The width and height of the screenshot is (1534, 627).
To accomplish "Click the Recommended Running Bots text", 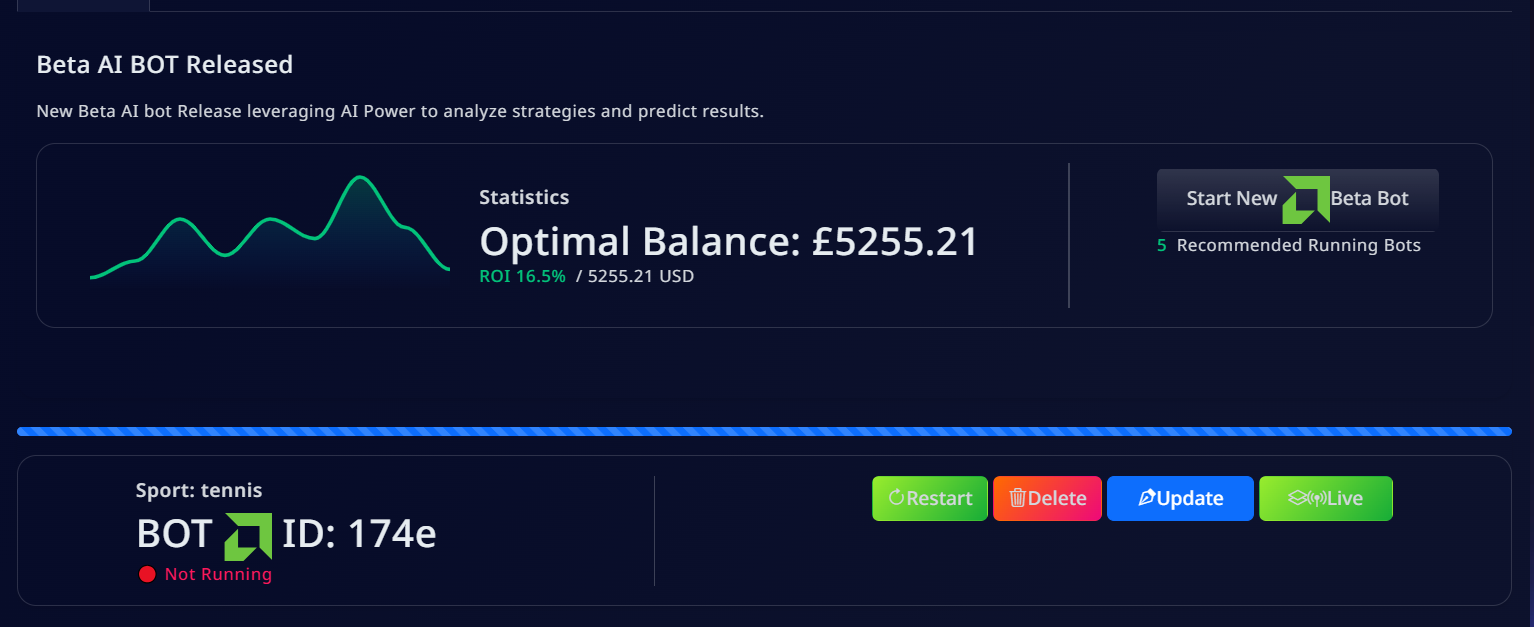I will pos(1298,245).
